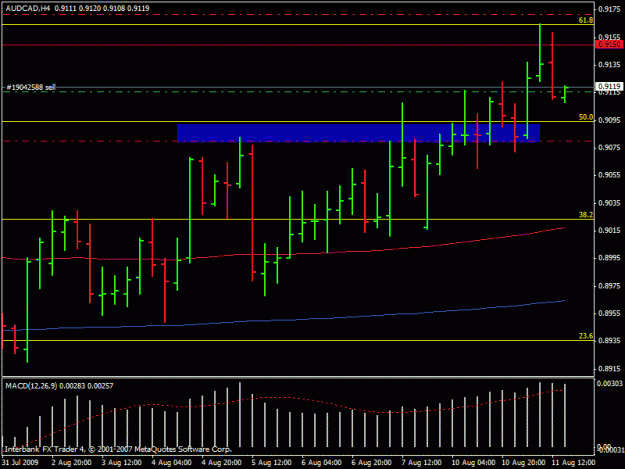Click the 61.8 Fibonacci level label
This screenshot has height=469, width=625.
click(586, 20)
